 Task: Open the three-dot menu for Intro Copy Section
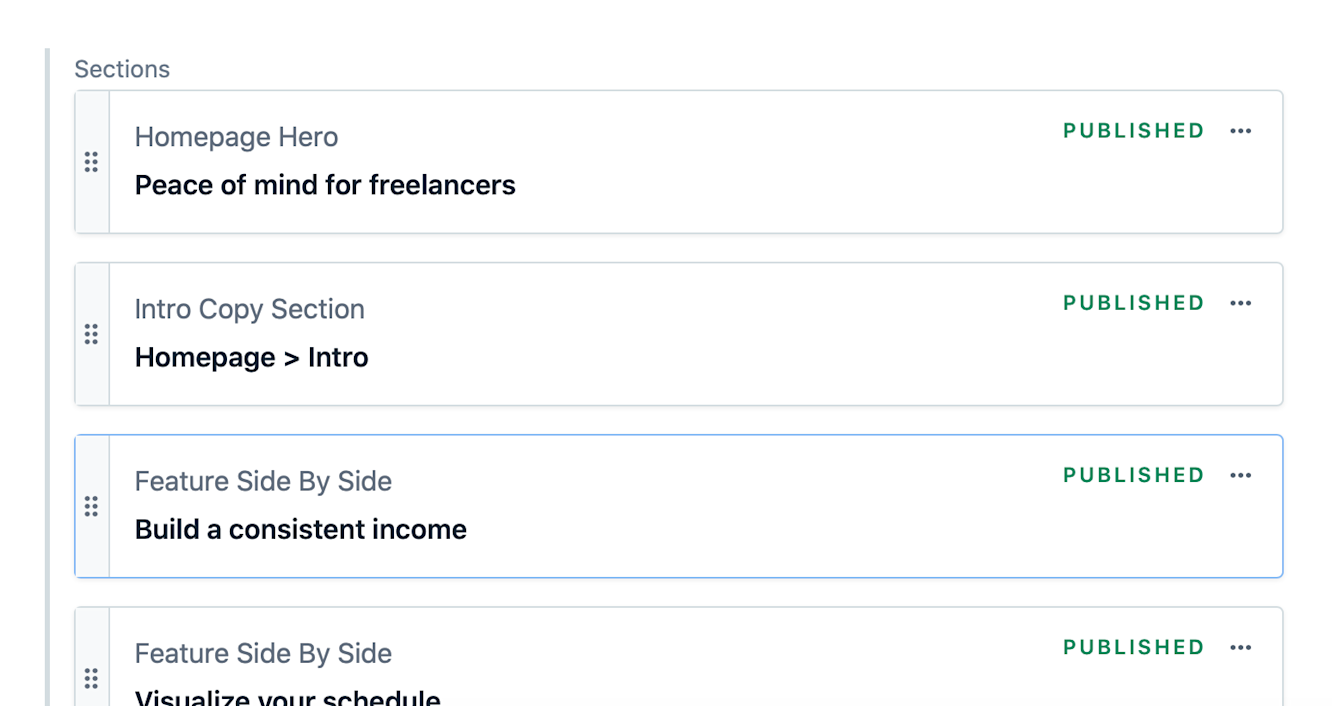tap(1241, 303)
